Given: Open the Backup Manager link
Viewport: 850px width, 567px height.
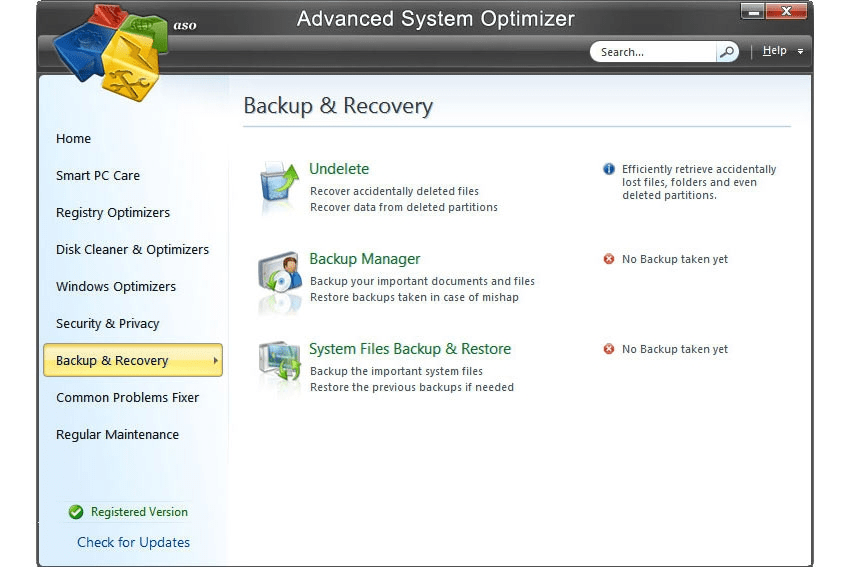Looking at the screenshot, I should pyautogui.click(x=365, y=259).
